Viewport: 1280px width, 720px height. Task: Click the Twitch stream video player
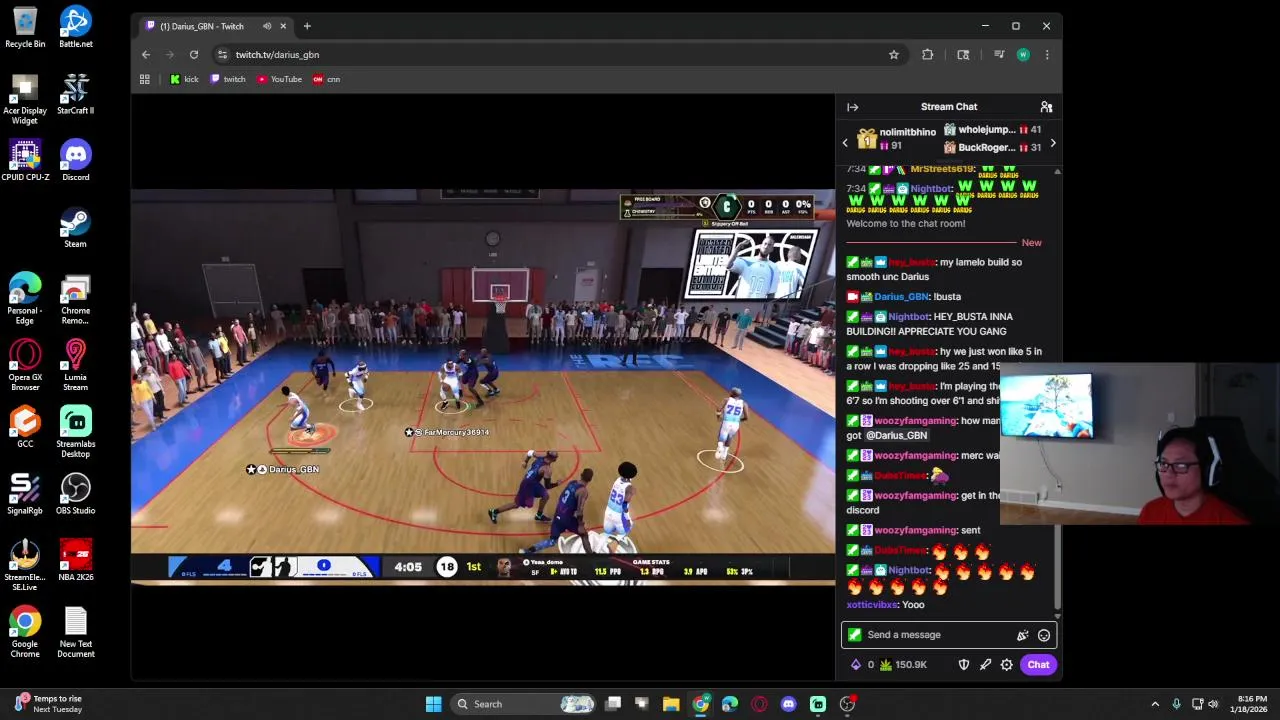coord(483,386)
